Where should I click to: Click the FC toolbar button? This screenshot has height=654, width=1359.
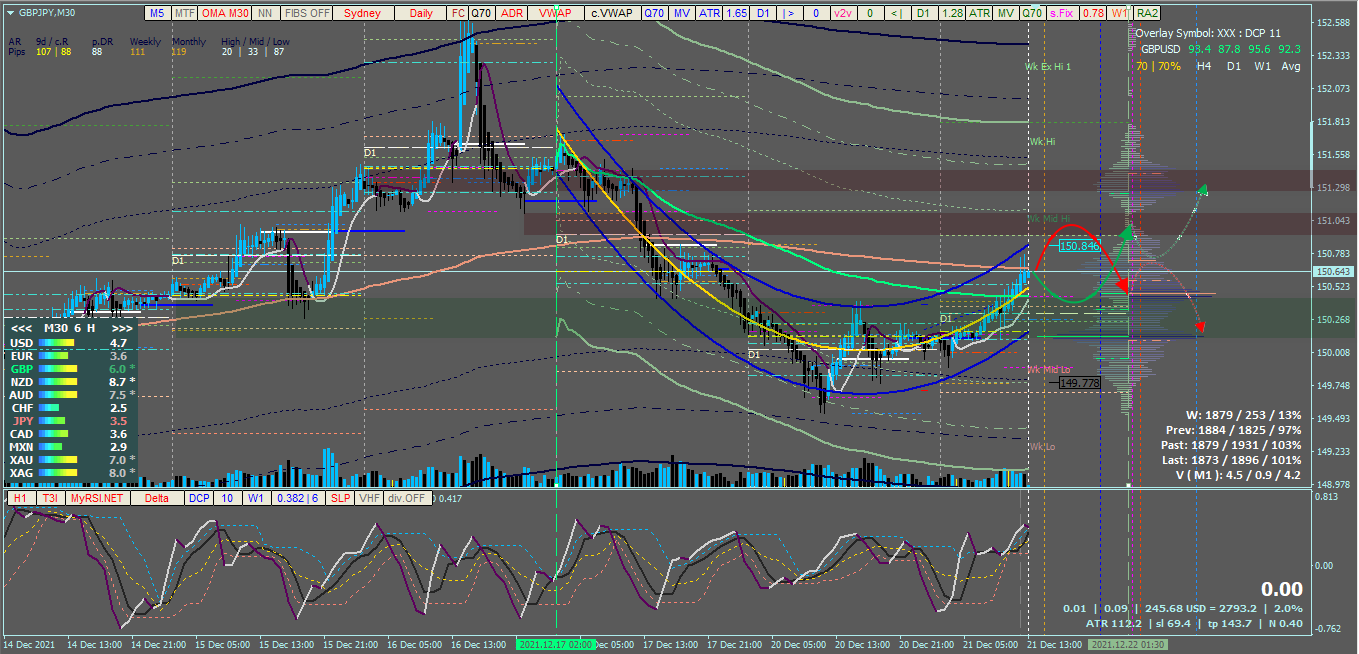tap(458, 13)
